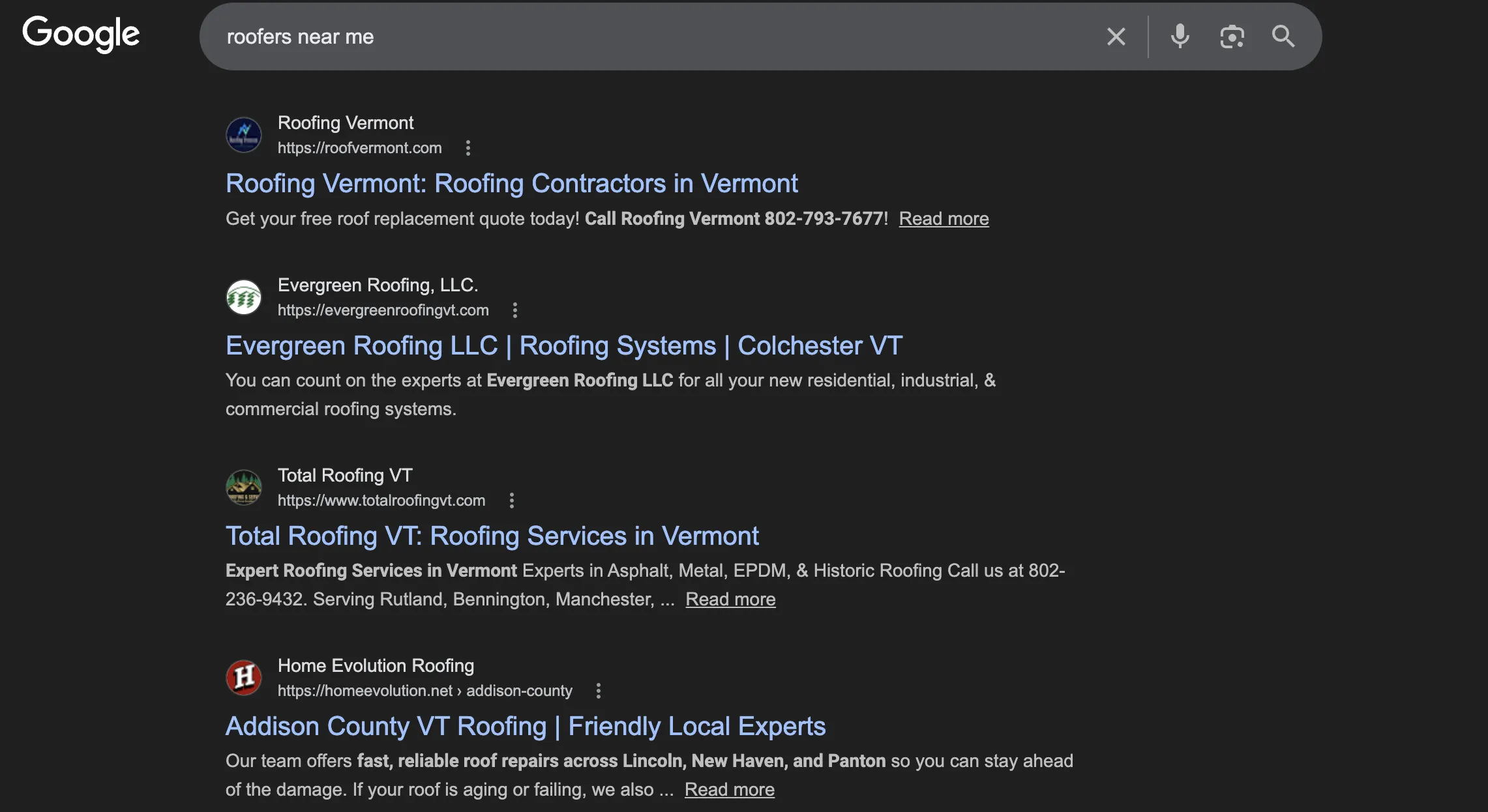The width and height of the screenshot is (1488, 812).
Task: Click into the 'roofers near me' search field
Action: click(x=652, y=36)
